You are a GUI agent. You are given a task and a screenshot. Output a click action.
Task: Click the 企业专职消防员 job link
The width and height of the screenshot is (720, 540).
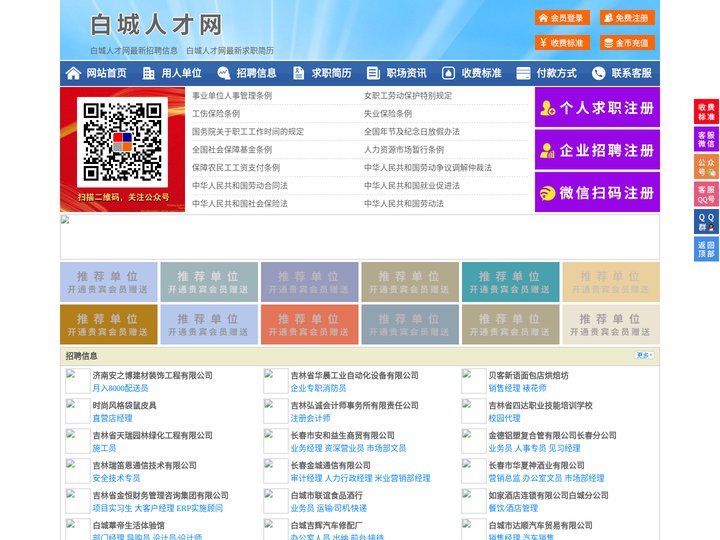318,388
